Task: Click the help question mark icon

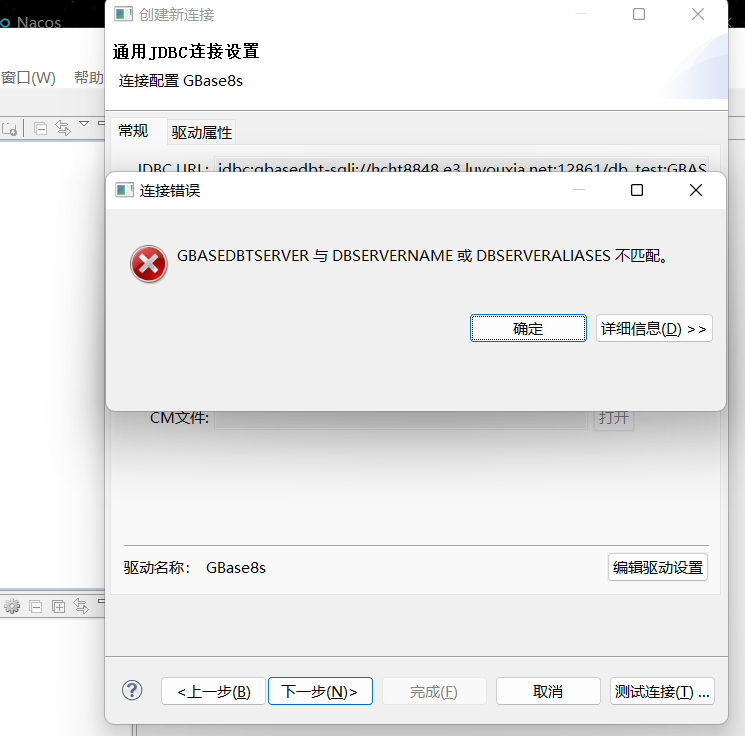Action: (132, 690)
